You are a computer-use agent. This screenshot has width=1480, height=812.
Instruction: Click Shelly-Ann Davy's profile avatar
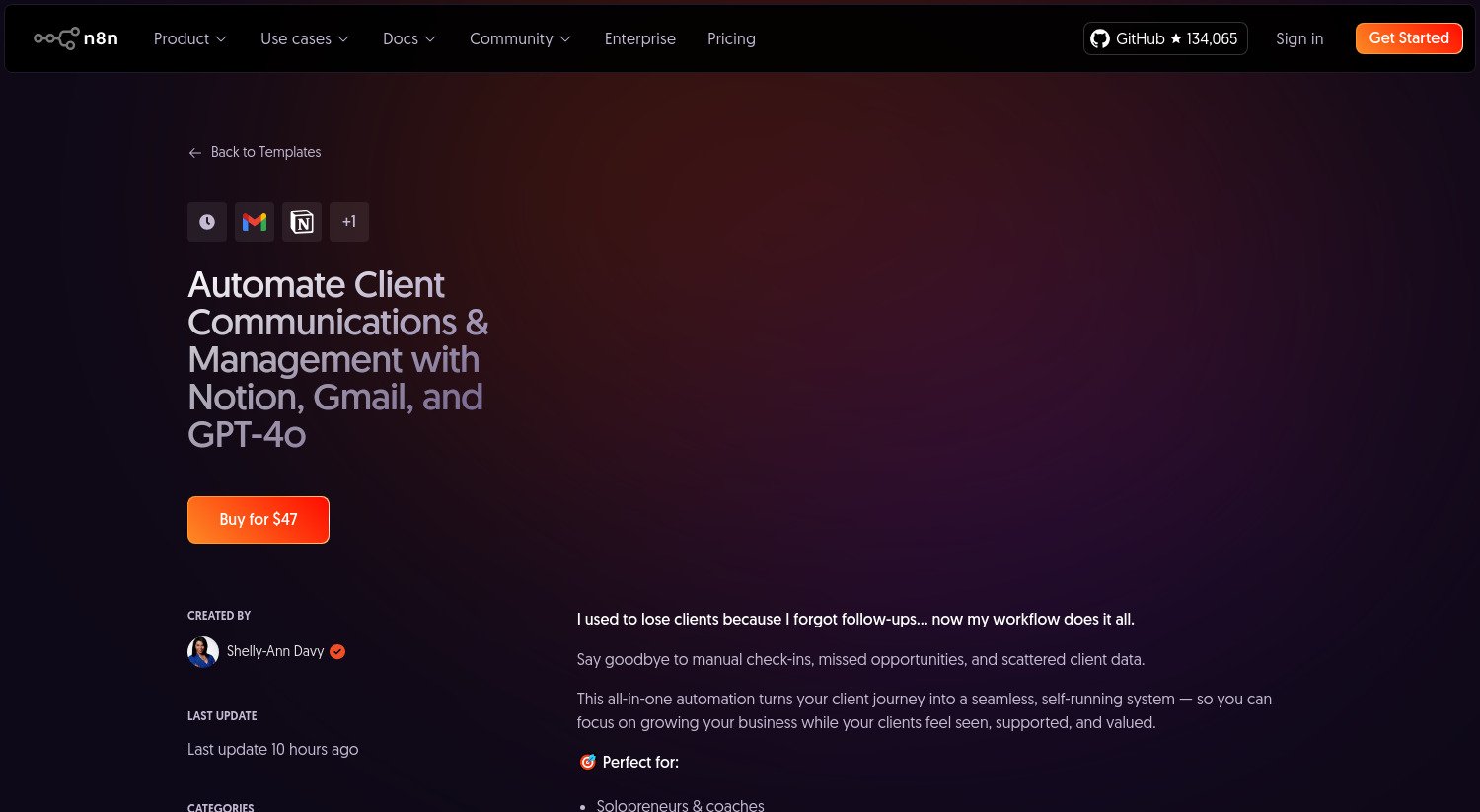(x=203, y=651)
